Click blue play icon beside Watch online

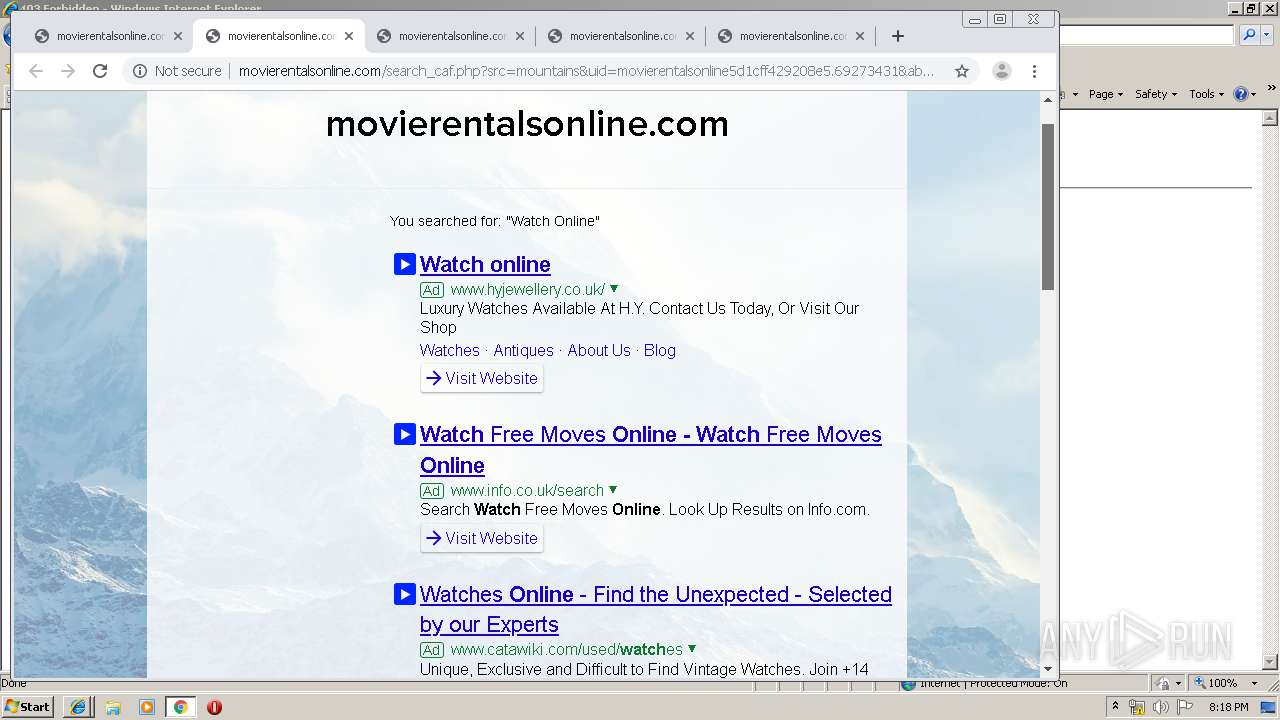(404, 264)
